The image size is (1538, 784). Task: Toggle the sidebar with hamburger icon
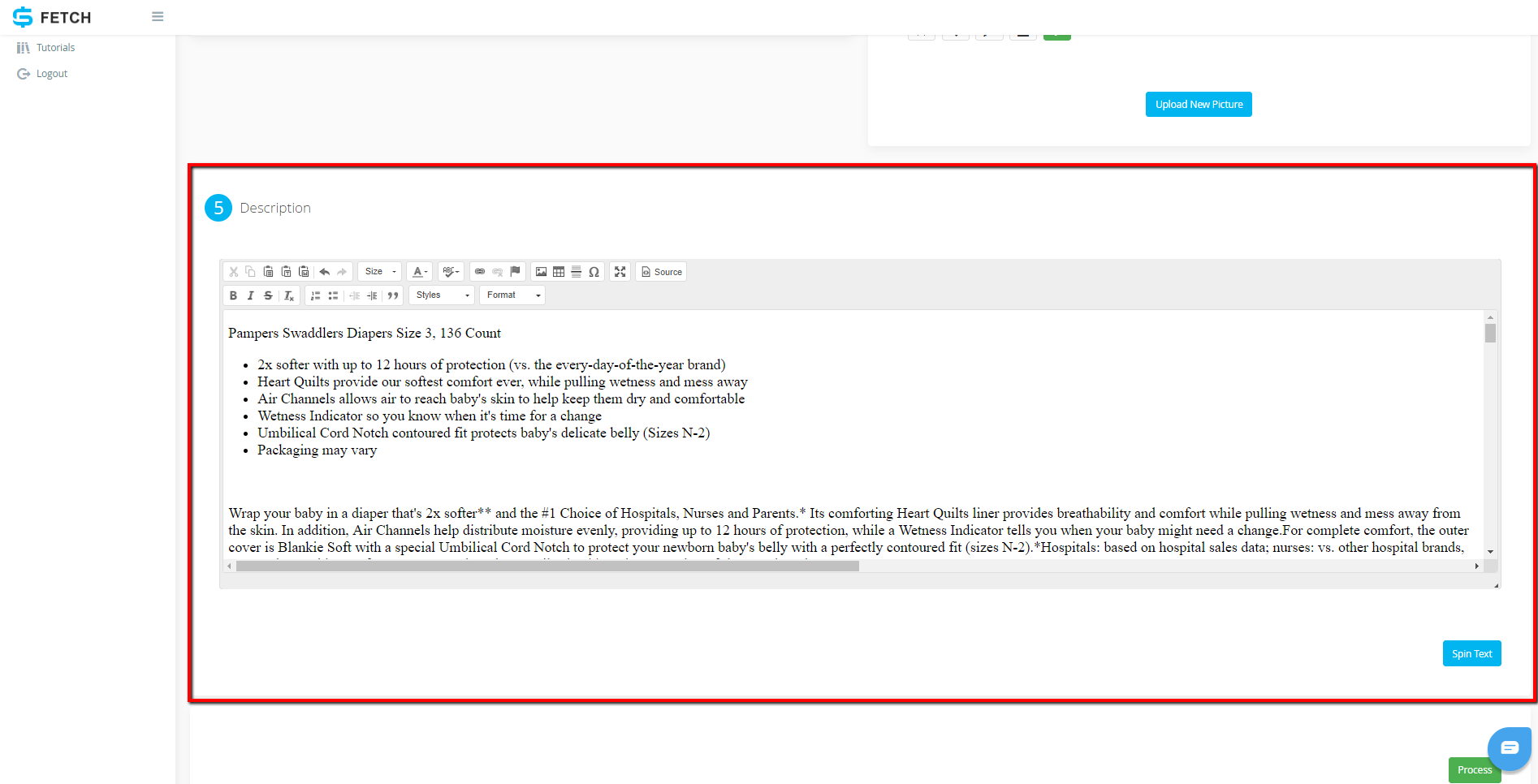[x=158, y=16]
